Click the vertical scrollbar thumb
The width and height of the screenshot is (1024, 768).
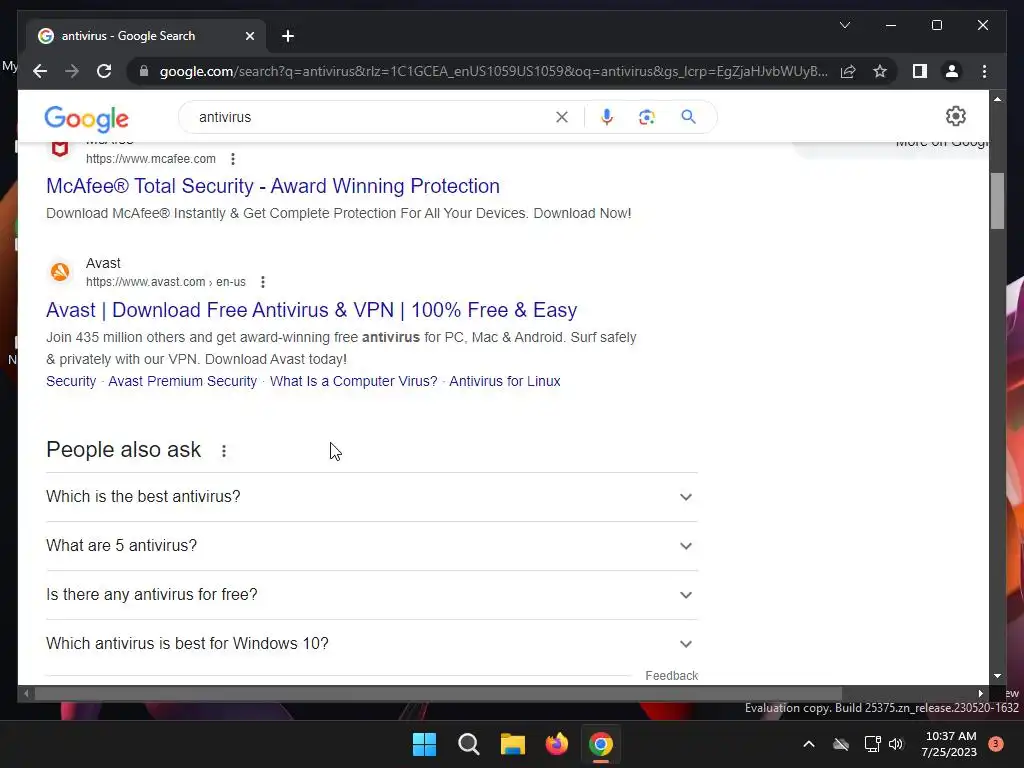click(x=997, y=200)
